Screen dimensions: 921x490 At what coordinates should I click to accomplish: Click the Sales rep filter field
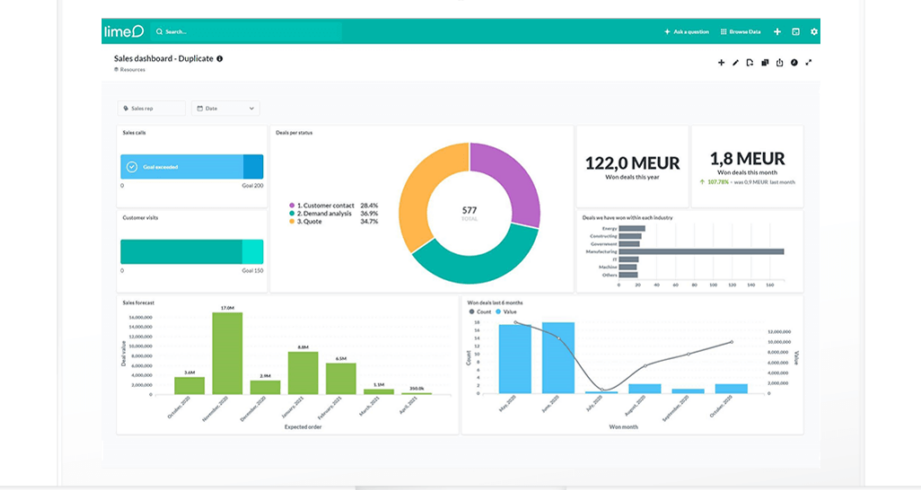point(152,108)
